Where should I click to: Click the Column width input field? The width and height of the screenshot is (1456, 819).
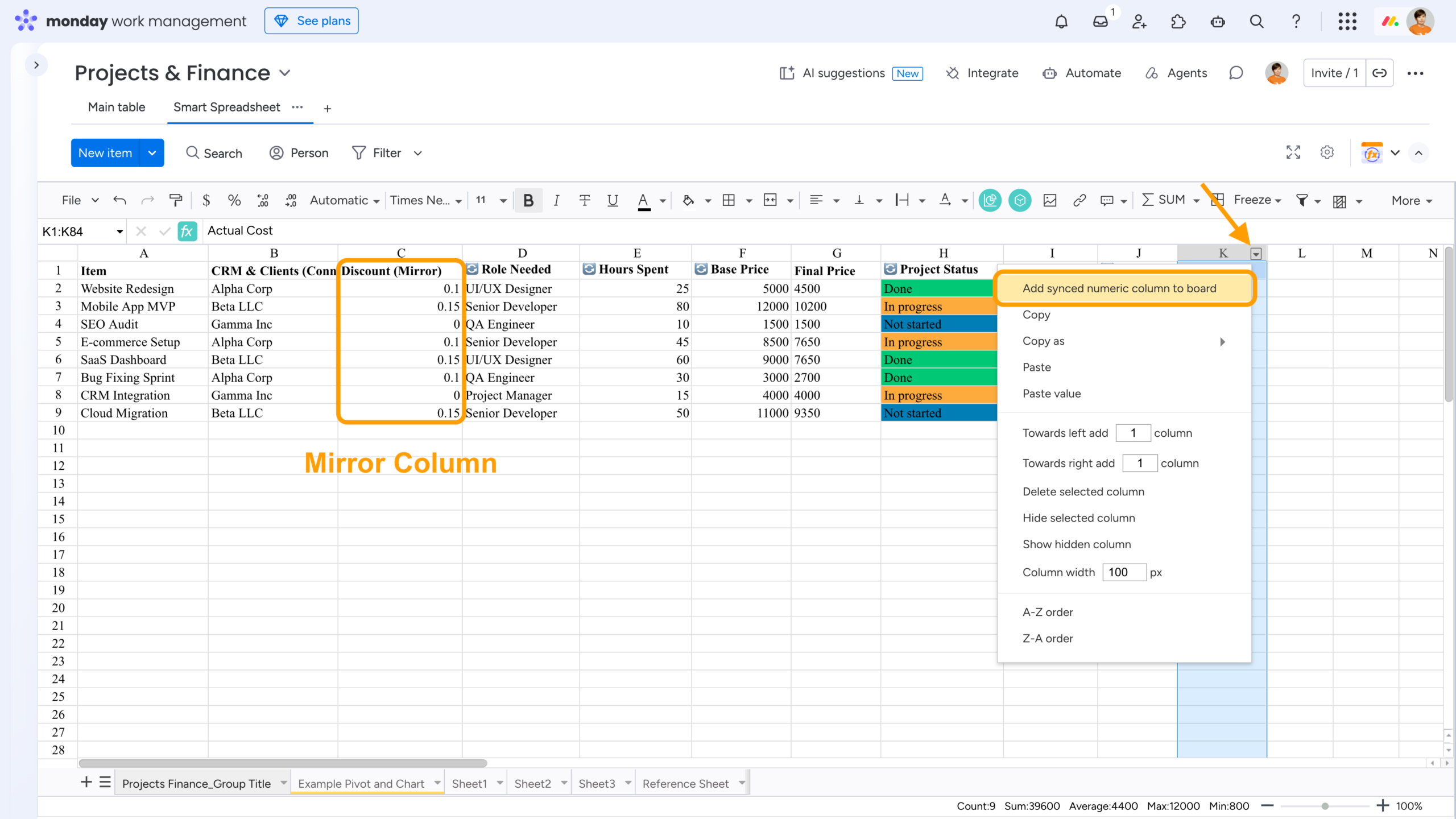tap(1124, 572)
